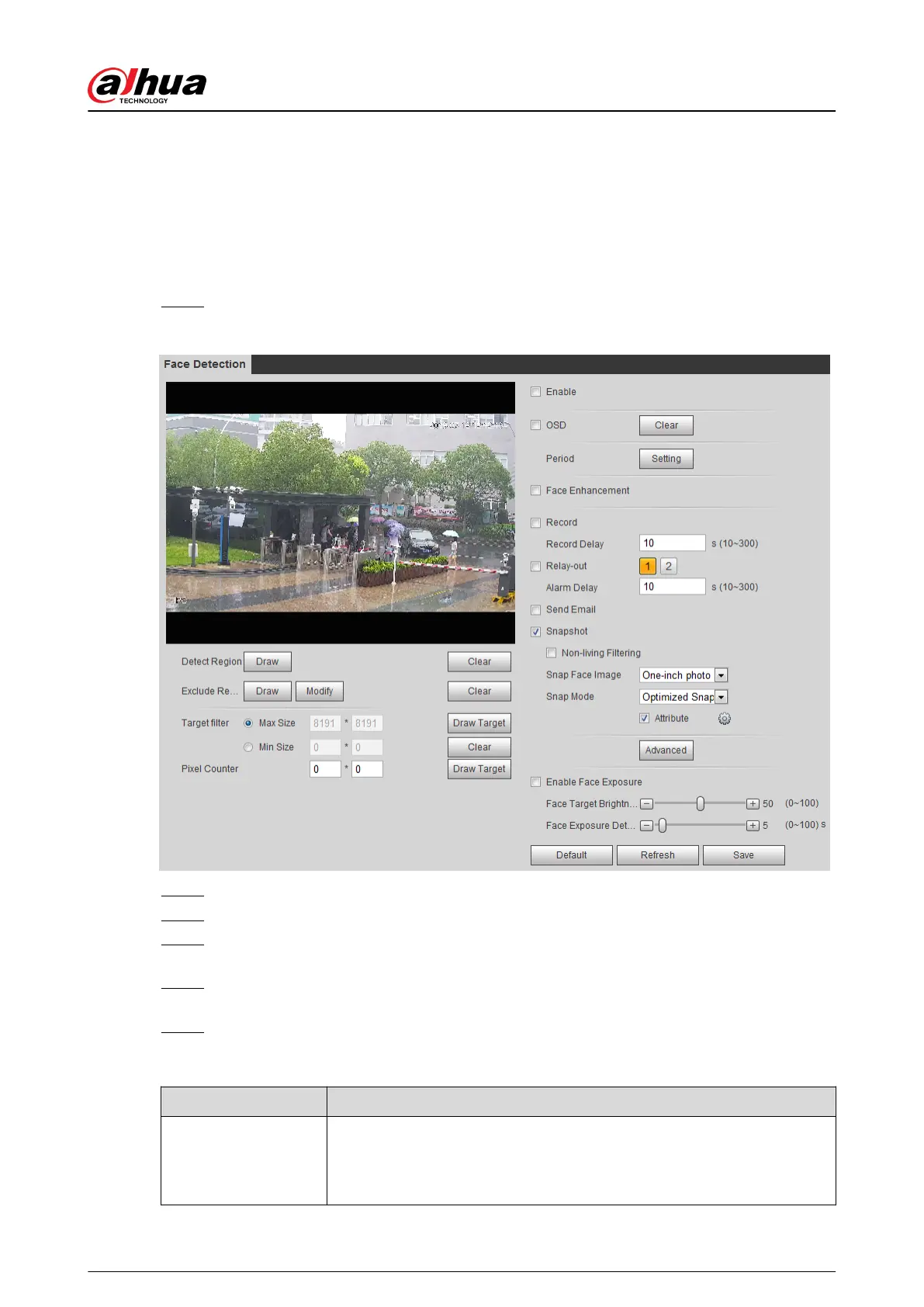Screen dimensions: 924x1307
Task: Click the Pixel Counter height field
Action: click(x=367, y=769)
